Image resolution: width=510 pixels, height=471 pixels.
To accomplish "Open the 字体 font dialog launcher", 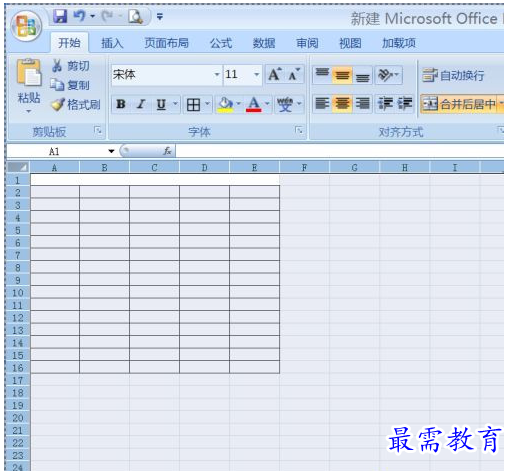I will point(299,130).
